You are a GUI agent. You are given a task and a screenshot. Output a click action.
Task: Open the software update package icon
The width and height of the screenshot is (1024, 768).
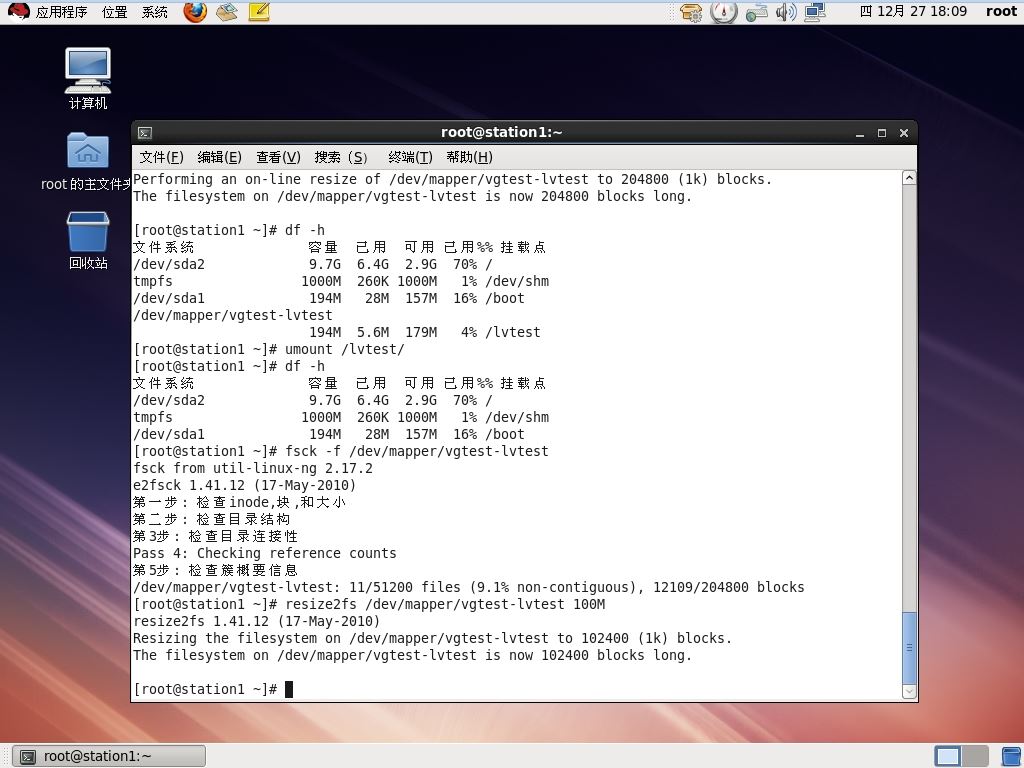click(691, 12)
